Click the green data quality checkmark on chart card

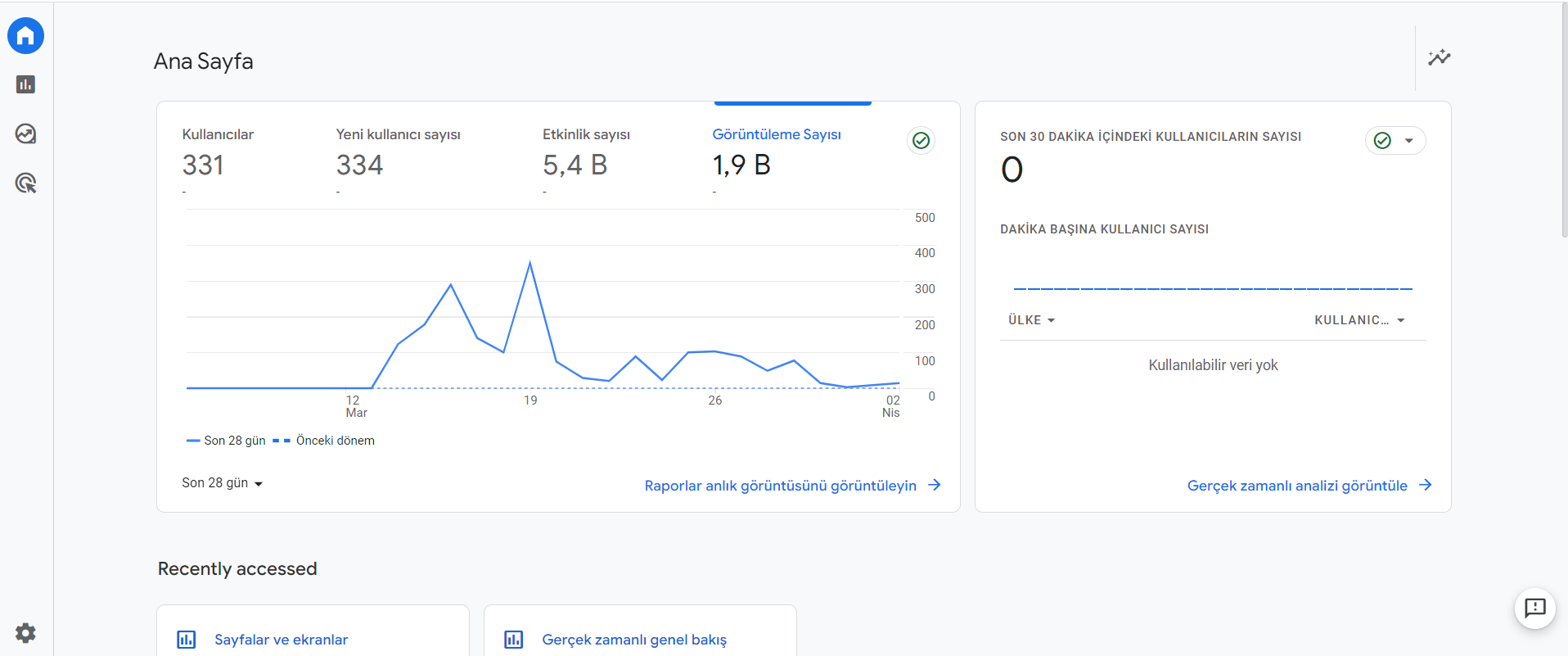tap(921, 141)
